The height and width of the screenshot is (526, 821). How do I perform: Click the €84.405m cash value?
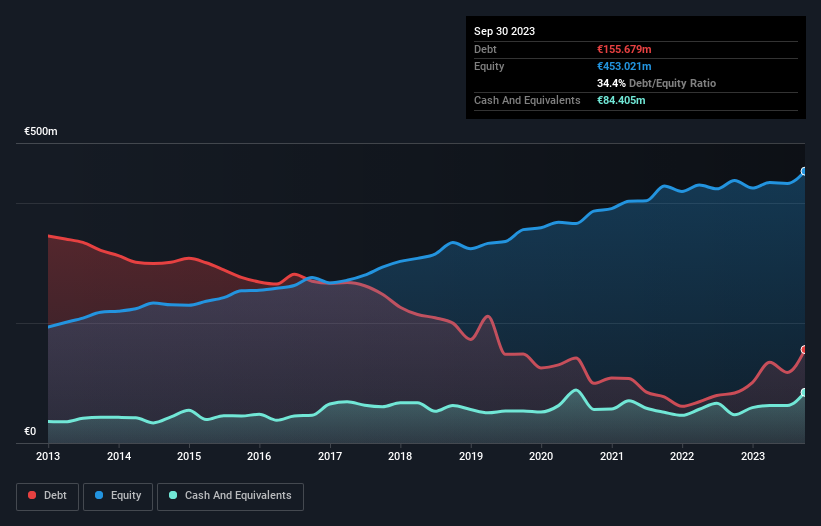click(621, 100)
